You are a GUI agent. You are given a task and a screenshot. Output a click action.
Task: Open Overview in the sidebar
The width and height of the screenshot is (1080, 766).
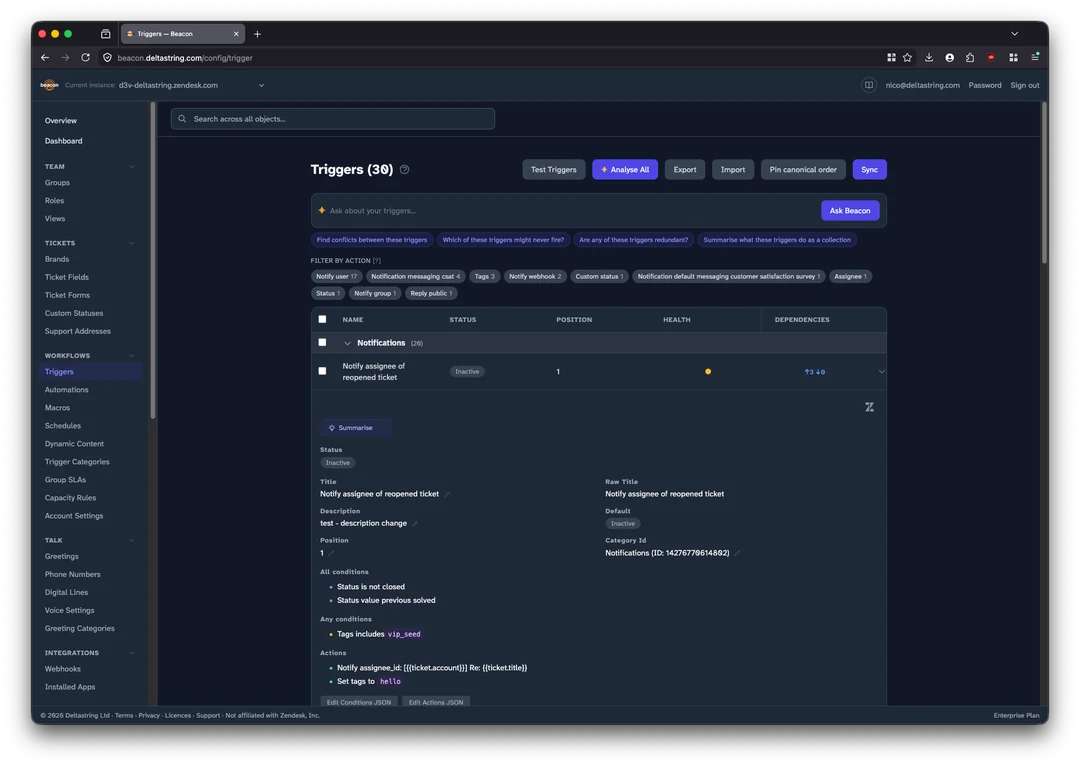coord(61,121)
